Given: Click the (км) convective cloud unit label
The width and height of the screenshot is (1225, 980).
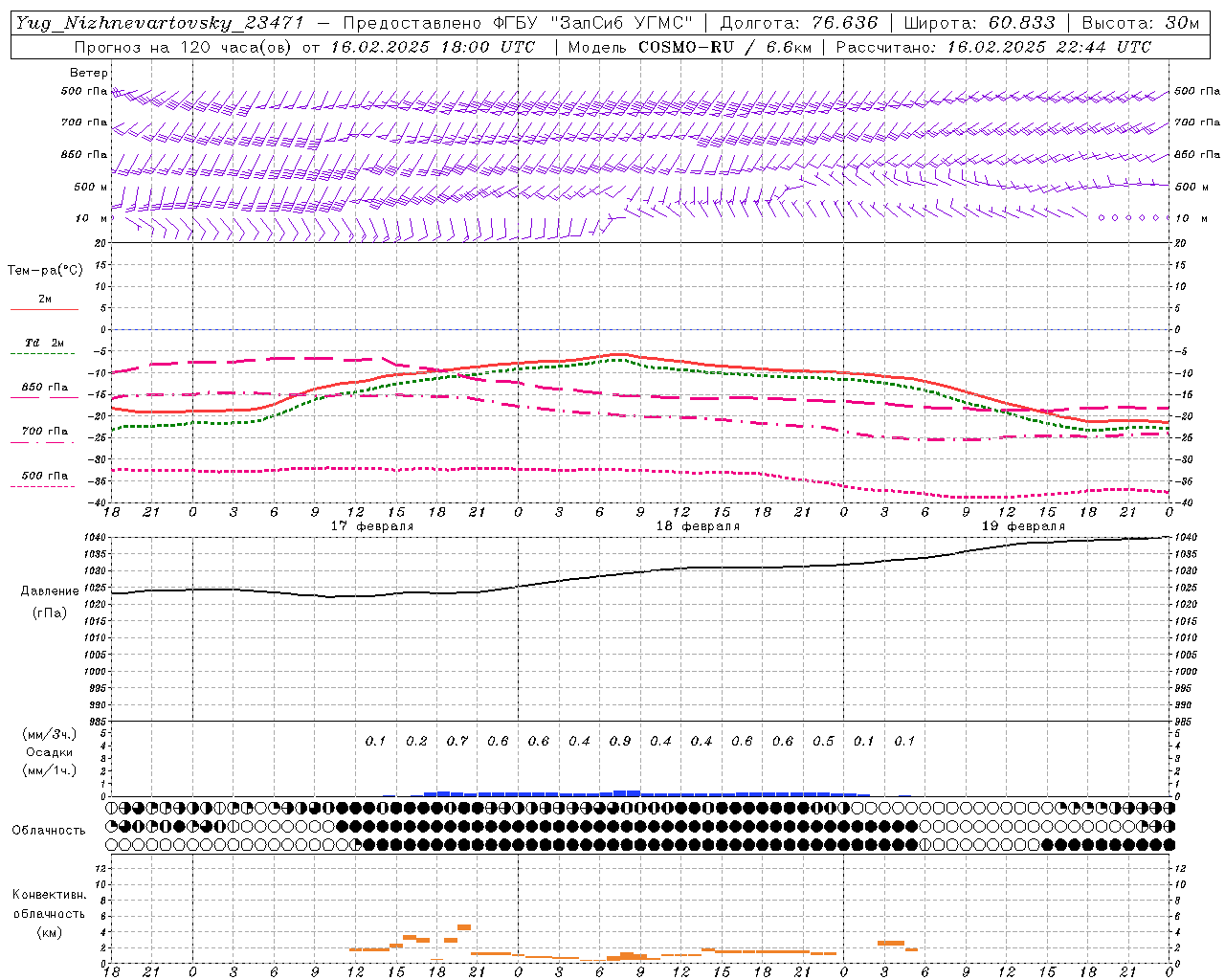Looking at the screenshot, I should coord(50,931).
